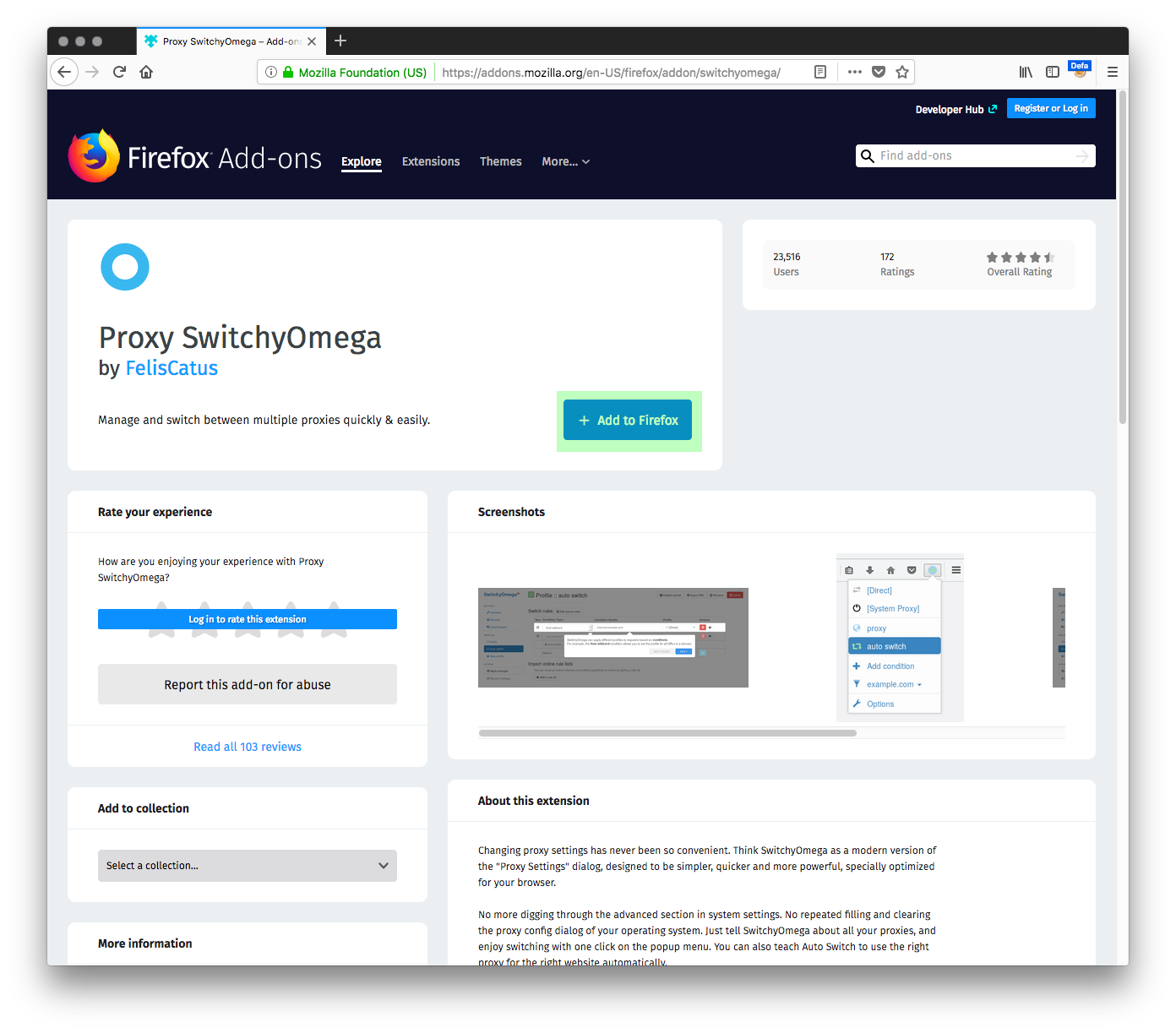The image size is (1176, 1033).
Task: Open the FelisCatus author link
Action: tap(171, 368)
